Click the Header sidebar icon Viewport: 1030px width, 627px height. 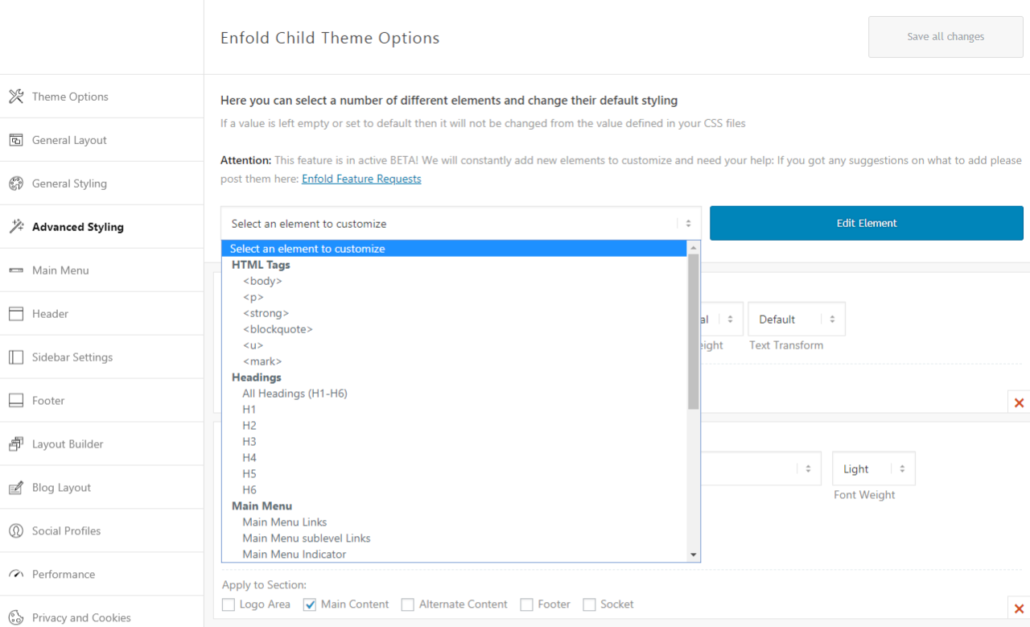pos(16,314)
